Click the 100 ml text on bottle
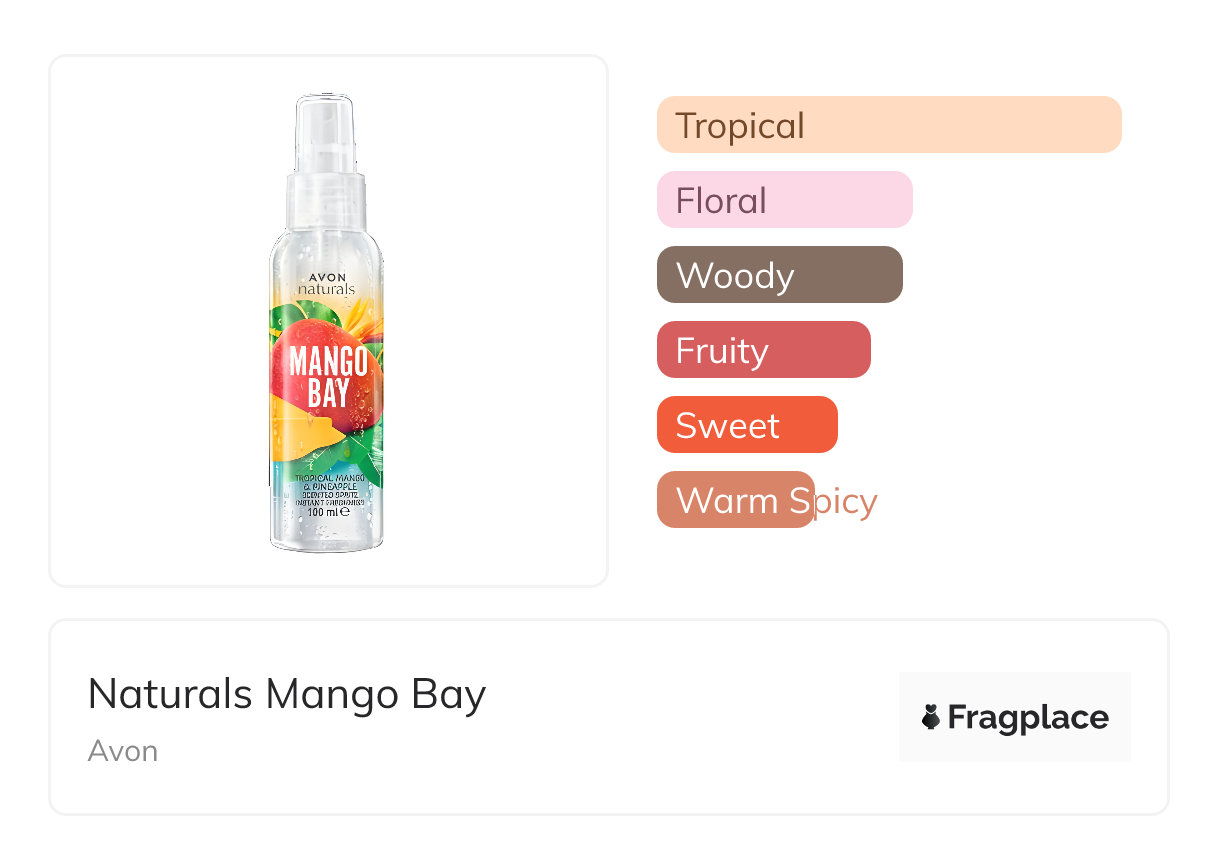The image size is (1218, 864). [327, 511]
